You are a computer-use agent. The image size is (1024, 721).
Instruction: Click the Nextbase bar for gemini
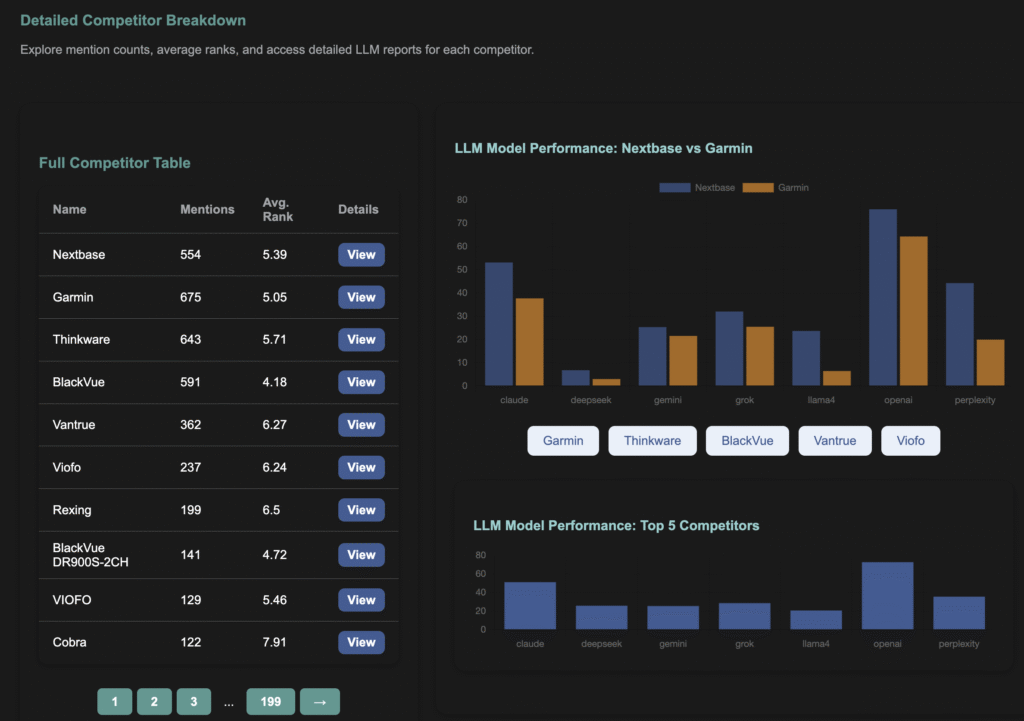(652, 356)
